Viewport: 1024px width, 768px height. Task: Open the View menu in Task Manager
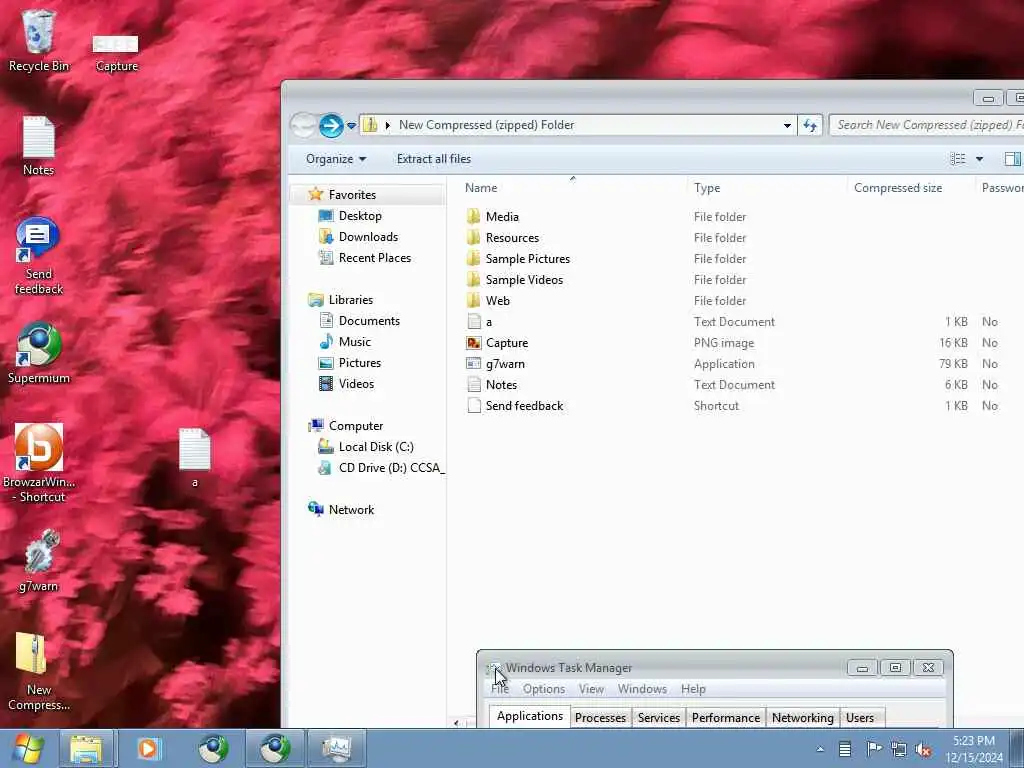tap(591, 689)
